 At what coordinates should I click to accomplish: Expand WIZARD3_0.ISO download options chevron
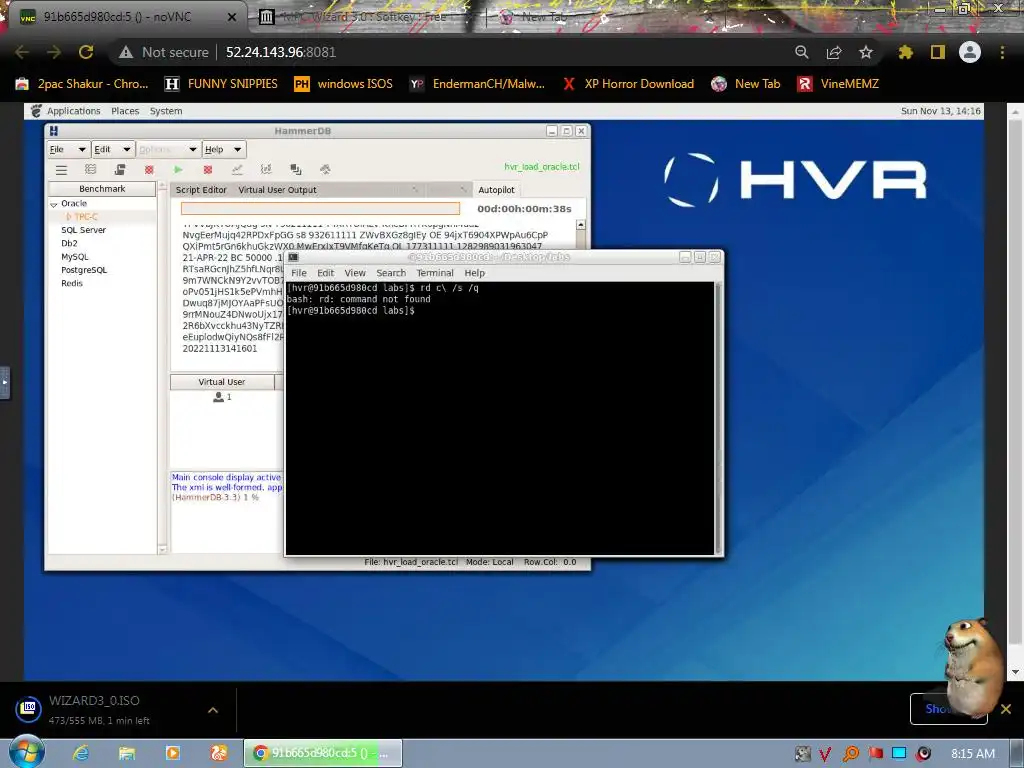pyautogui.click(x=213, y=710)
